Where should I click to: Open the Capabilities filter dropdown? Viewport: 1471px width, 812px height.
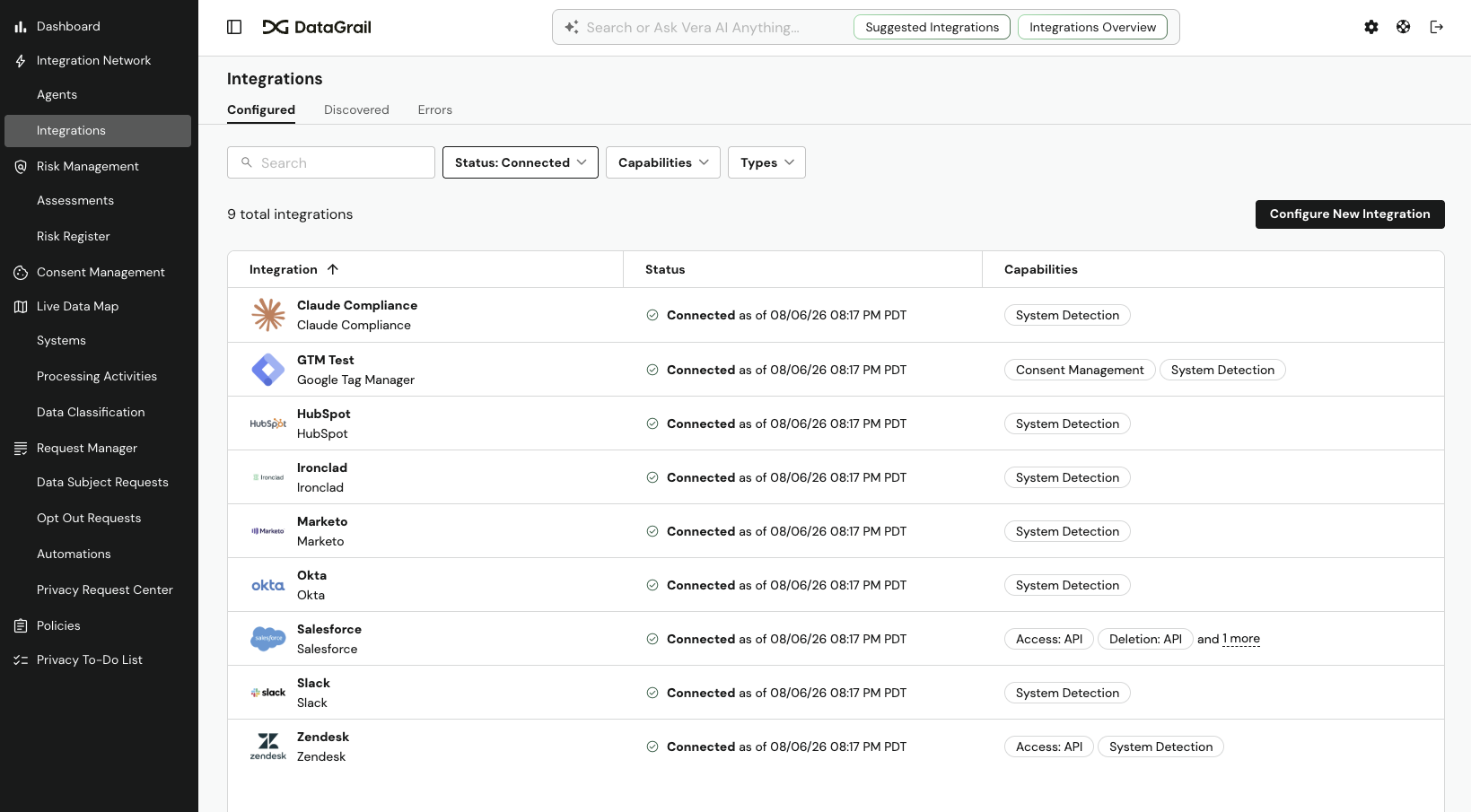coord(663,162)
